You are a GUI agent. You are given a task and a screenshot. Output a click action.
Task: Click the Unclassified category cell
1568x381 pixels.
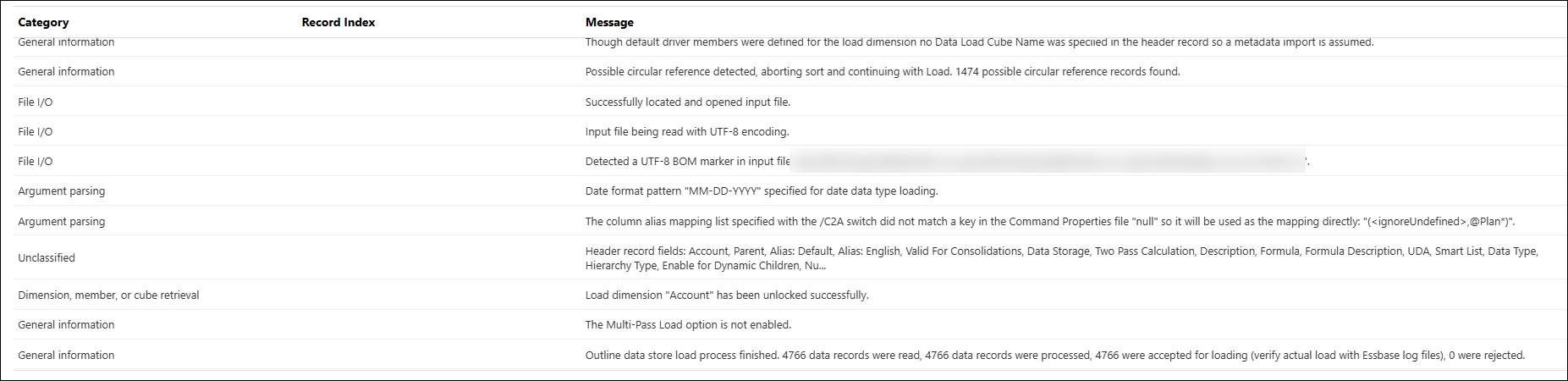coord(47,258)
